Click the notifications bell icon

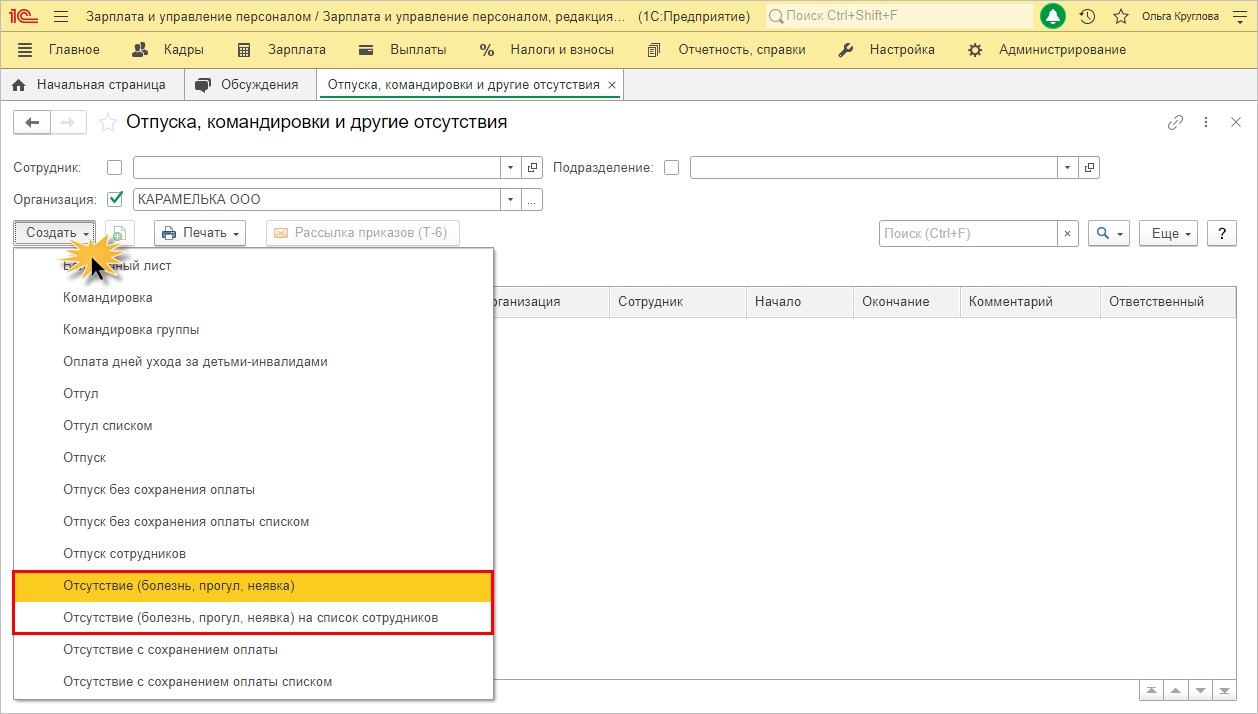click(1053, 16)
